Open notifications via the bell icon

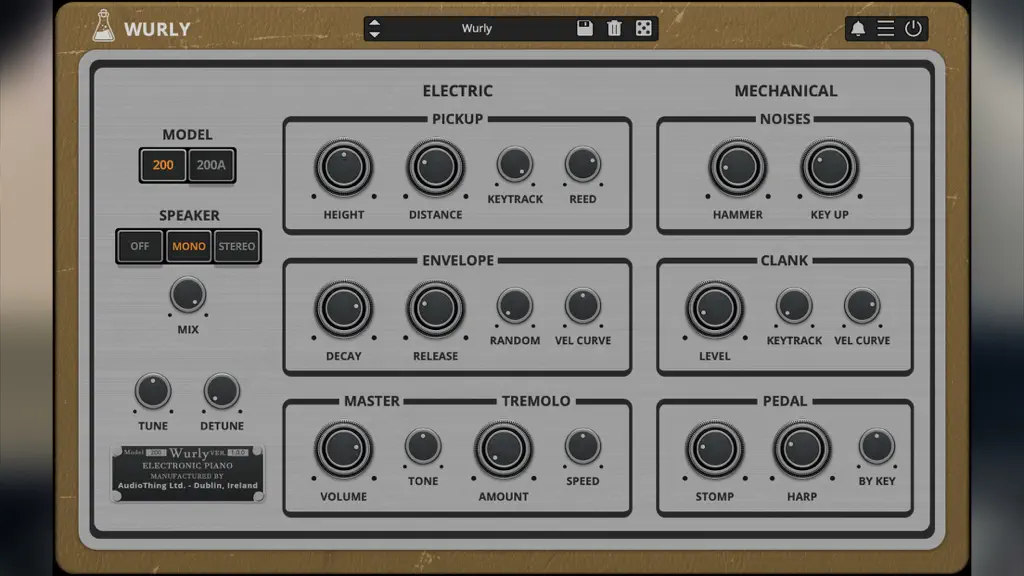[857, 28]
